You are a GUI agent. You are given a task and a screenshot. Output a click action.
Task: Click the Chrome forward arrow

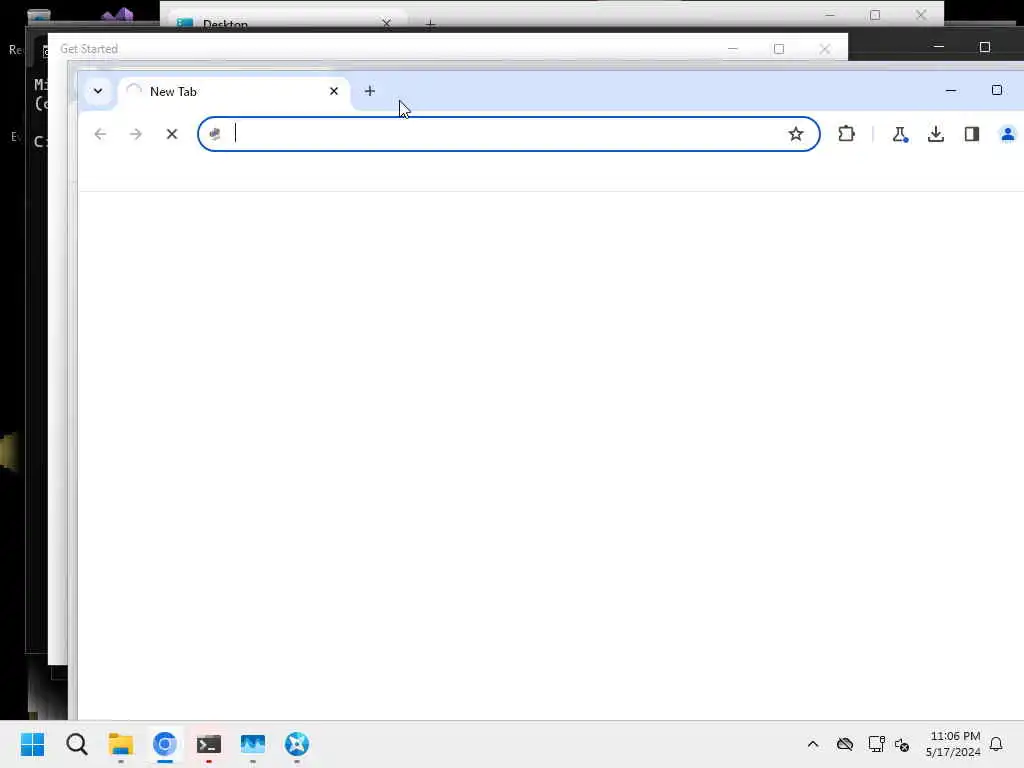136,134
